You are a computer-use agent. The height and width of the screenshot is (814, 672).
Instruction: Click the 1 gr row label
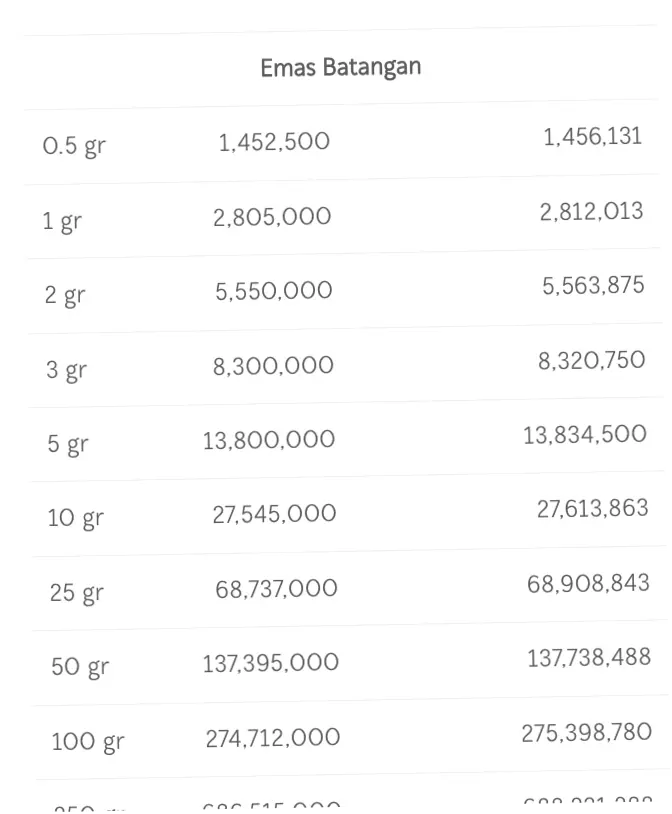62,221
